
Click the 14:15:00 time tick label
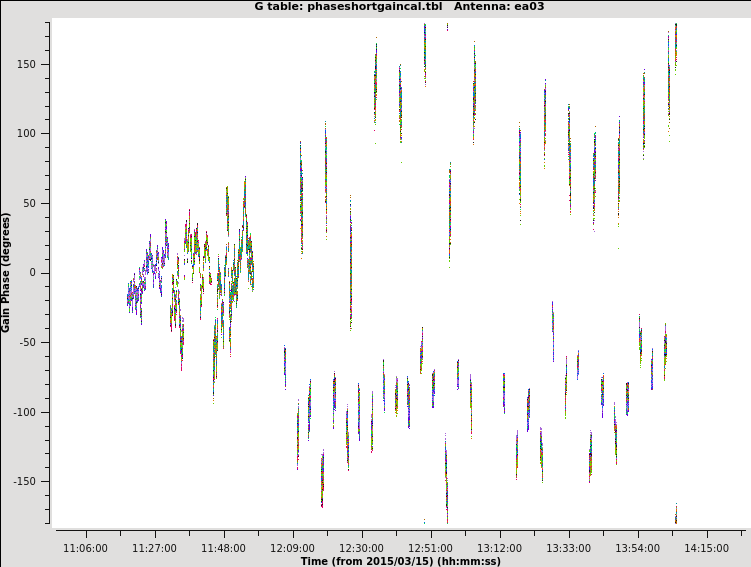[707, 548]
